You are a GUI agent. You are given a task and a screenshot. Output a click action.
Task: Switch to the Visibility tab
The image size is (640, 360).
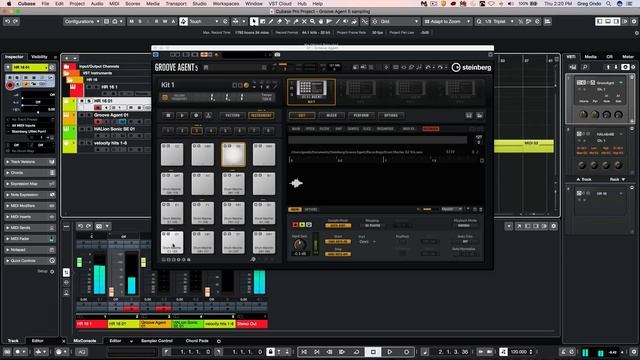[39, 57]
